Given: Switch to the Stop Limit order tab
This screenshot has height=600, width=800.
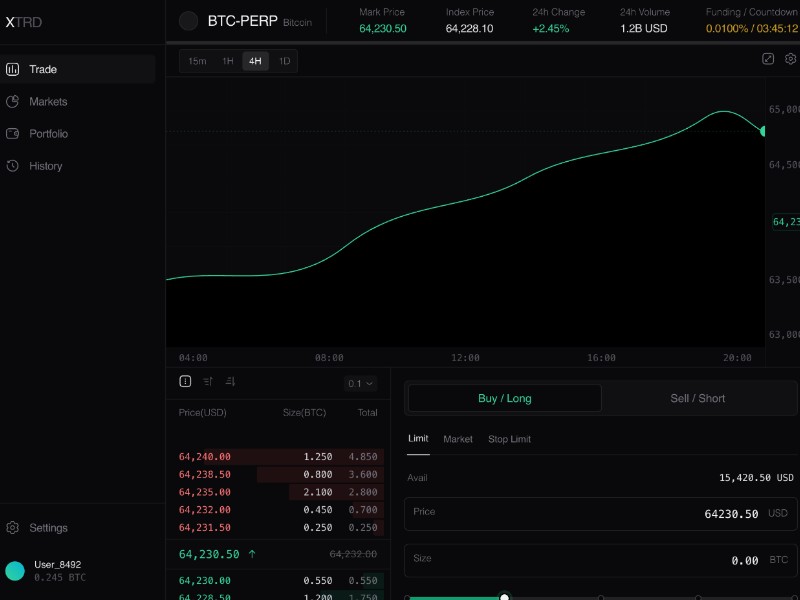Looking at the screenshot, I should pyautogui.click(x=509, y=439).
